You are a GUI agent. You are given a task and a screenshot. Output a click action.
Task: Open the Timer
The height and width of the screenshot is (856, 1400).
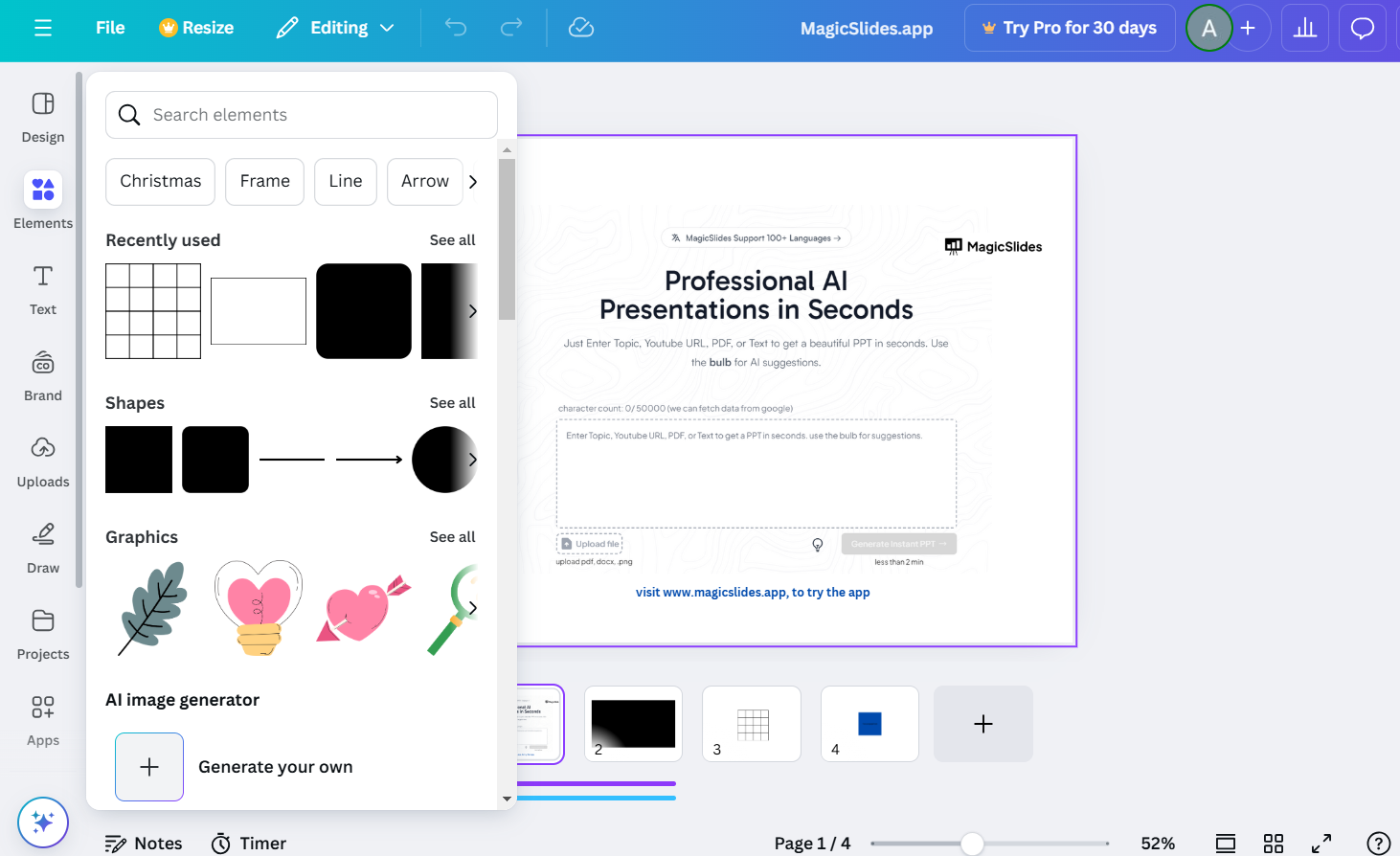tap(249, 844)
